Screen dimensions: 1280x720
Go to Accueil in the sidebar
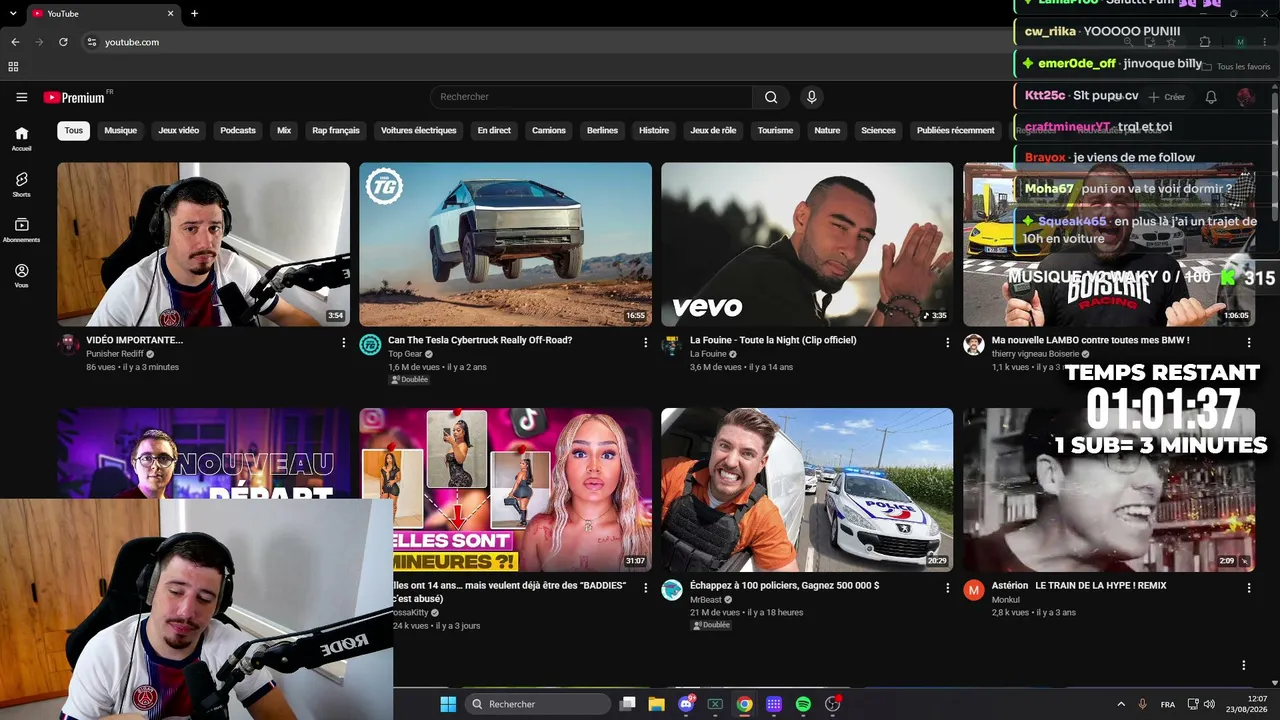coord(22,138)
